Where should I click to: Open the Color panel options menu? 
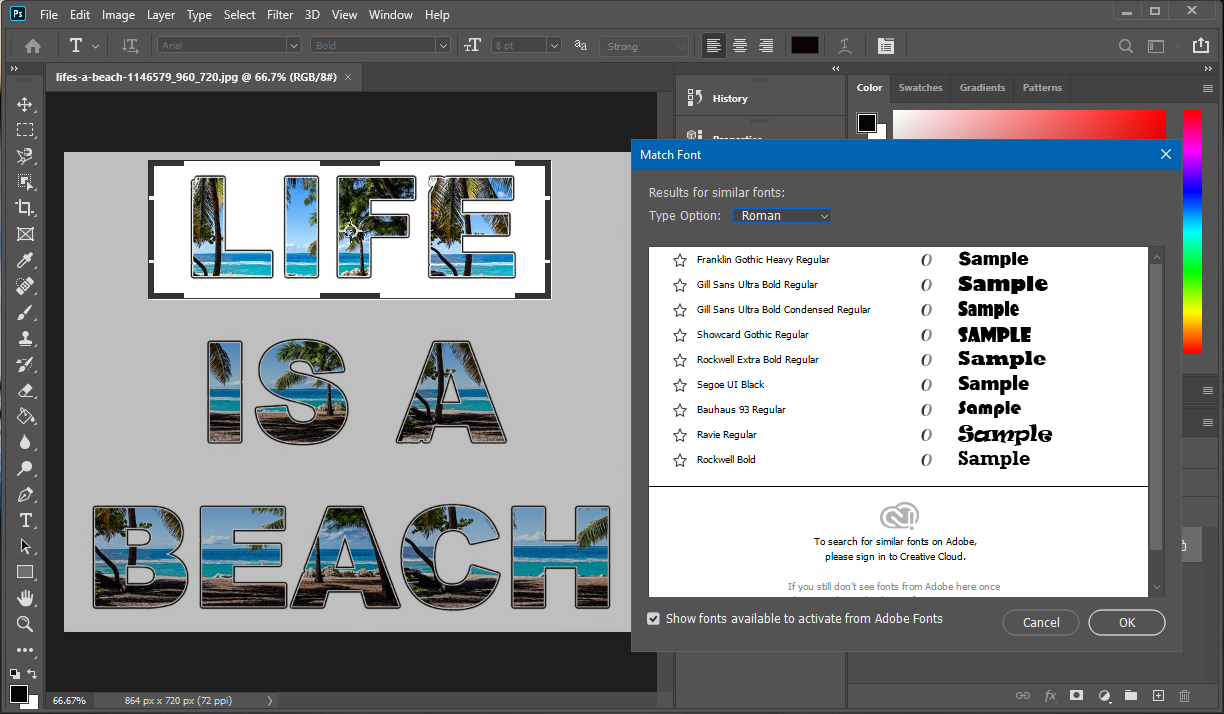pos(1207,88)
